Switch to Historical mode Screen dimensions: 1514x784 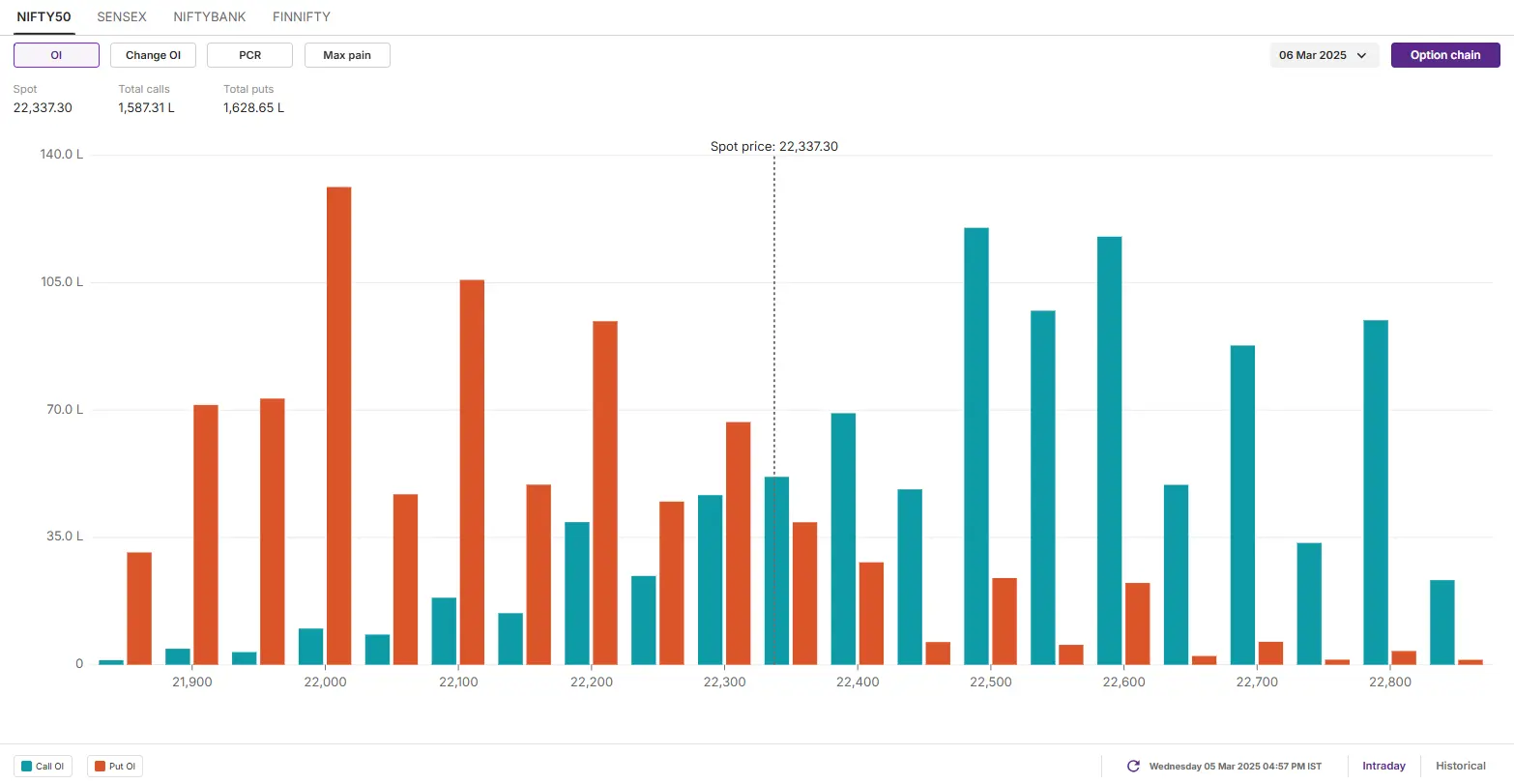coord(1461,766)
